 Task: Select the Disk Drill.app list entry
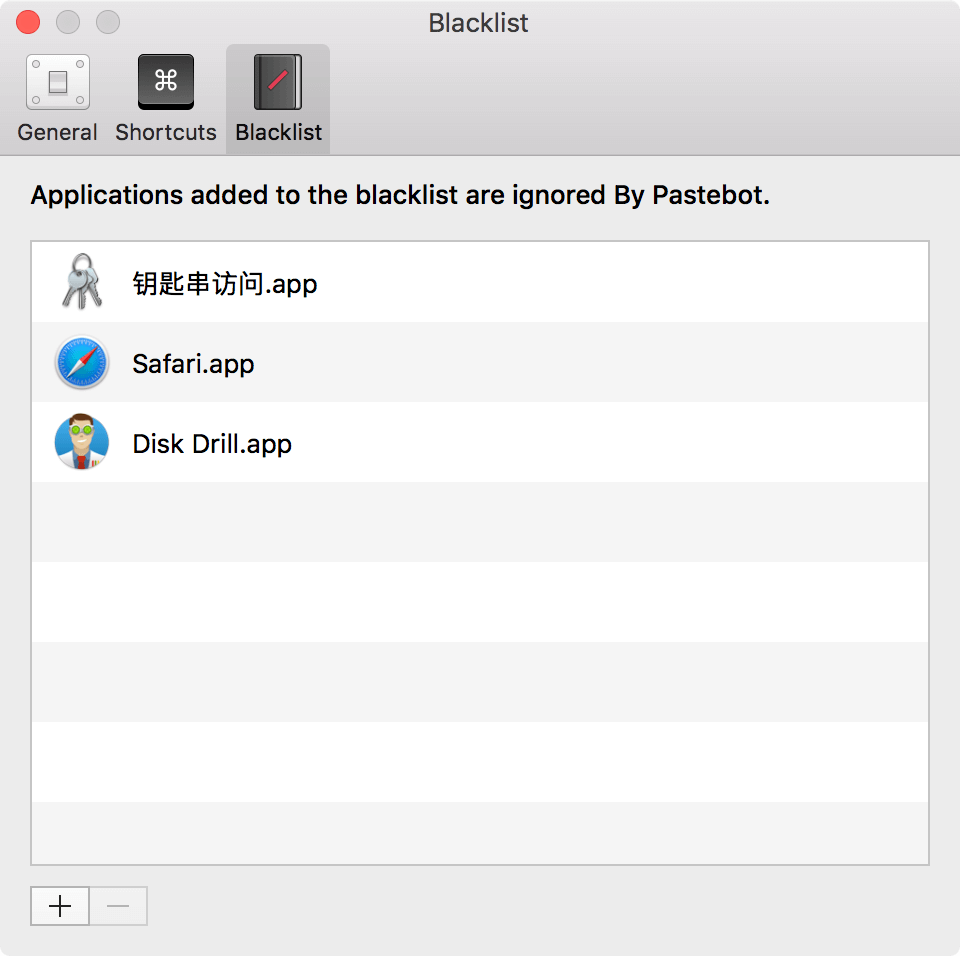point(480,442)
